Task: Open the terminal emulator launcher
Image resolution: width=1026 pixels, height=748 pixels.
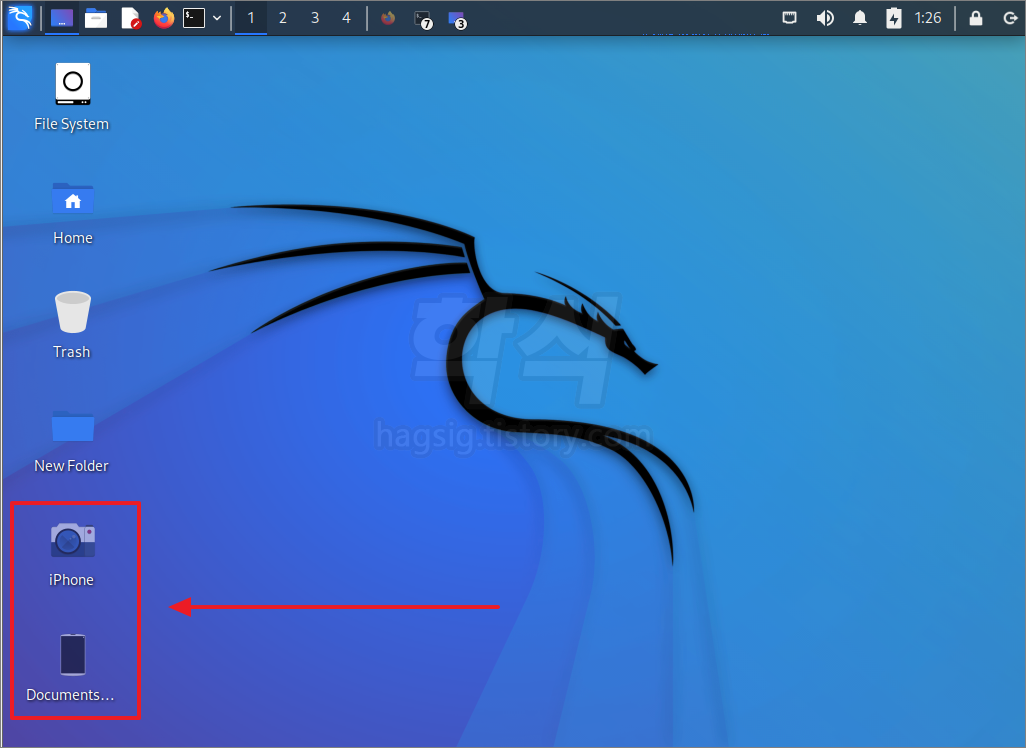Action: tap(194, 18)
